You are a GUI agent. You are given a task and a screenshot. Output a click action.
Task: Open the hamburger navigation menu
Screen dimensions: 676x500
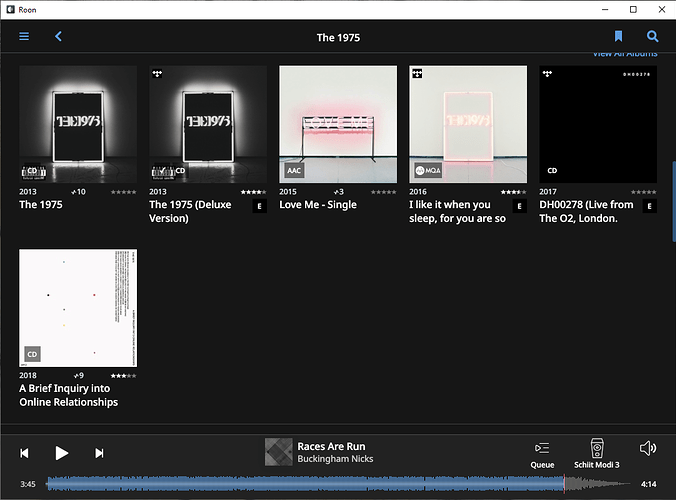point(24,36)
